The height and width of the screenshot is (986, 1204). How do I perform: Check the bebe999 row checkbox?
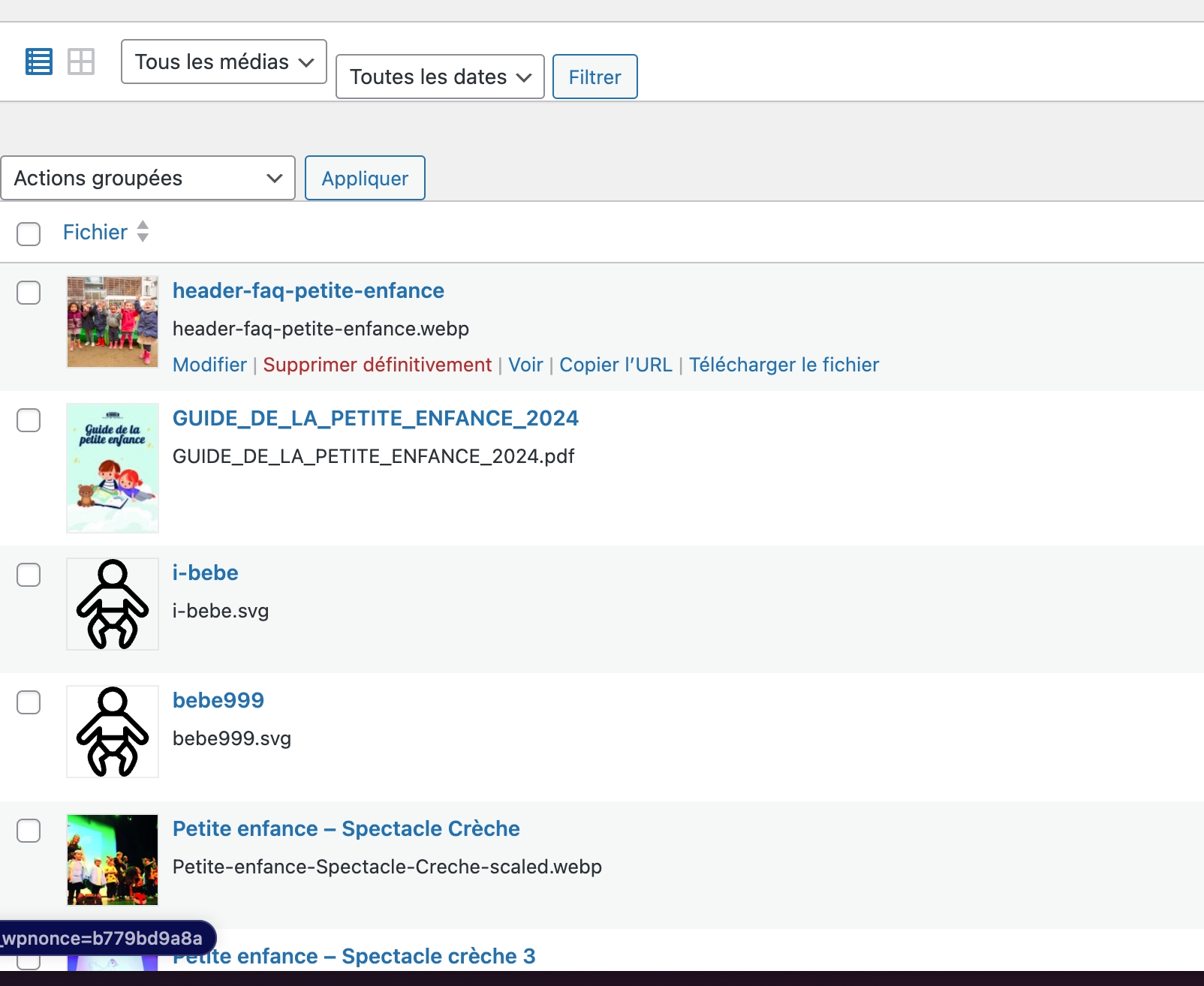coord(29,702)
